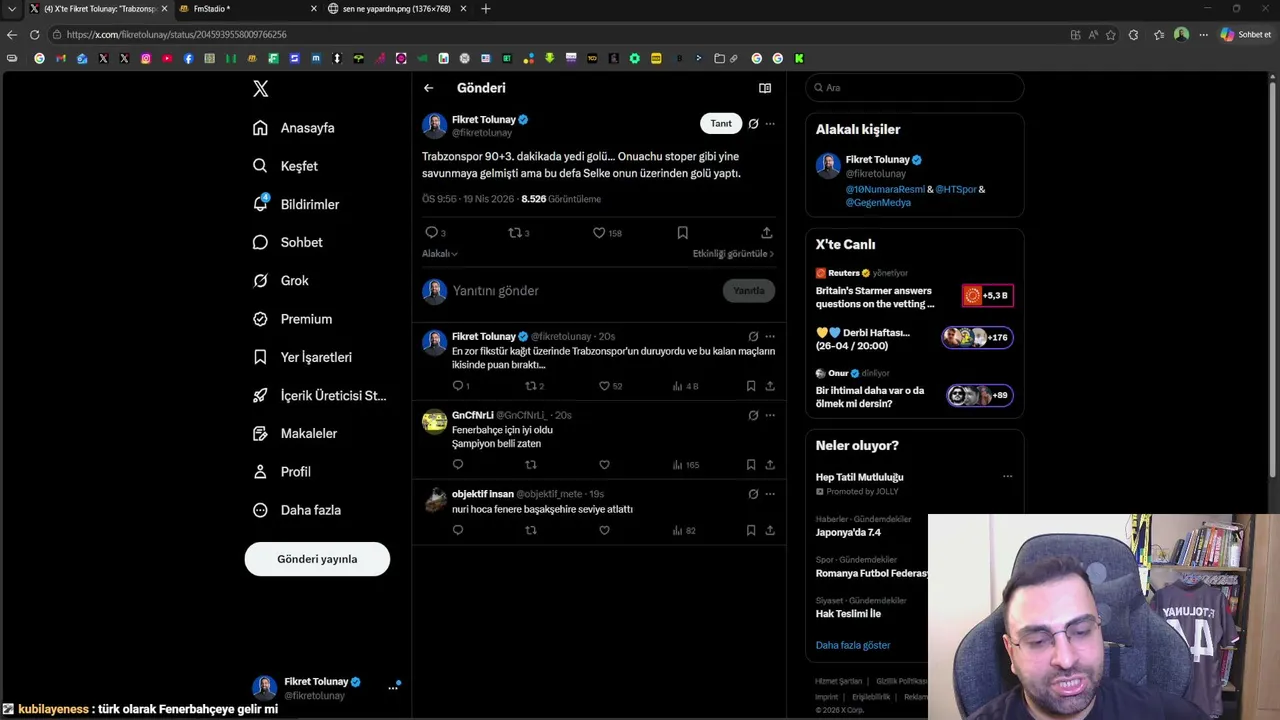The image size is (1280, 720).
Task: Open account switcher for Fikret Tolunay
Action: [x=326, y=688]
